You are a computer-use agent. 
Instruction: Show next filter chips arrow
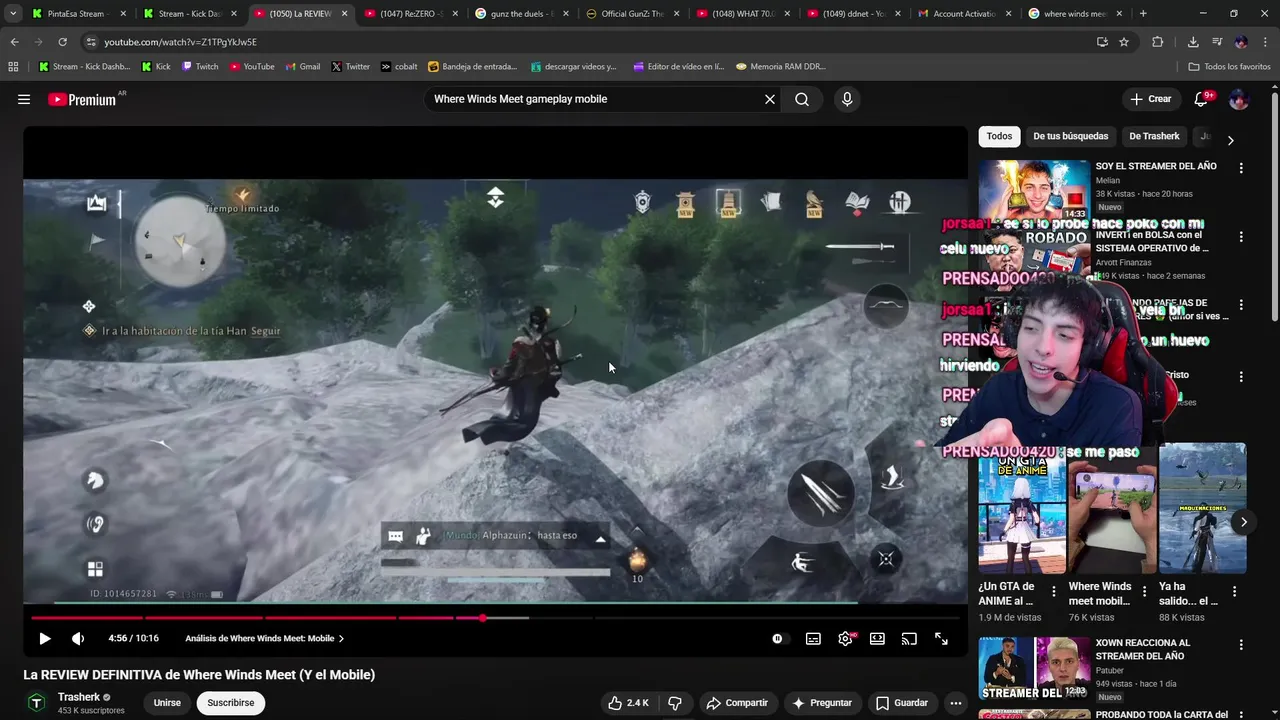tap(1230, 140)
